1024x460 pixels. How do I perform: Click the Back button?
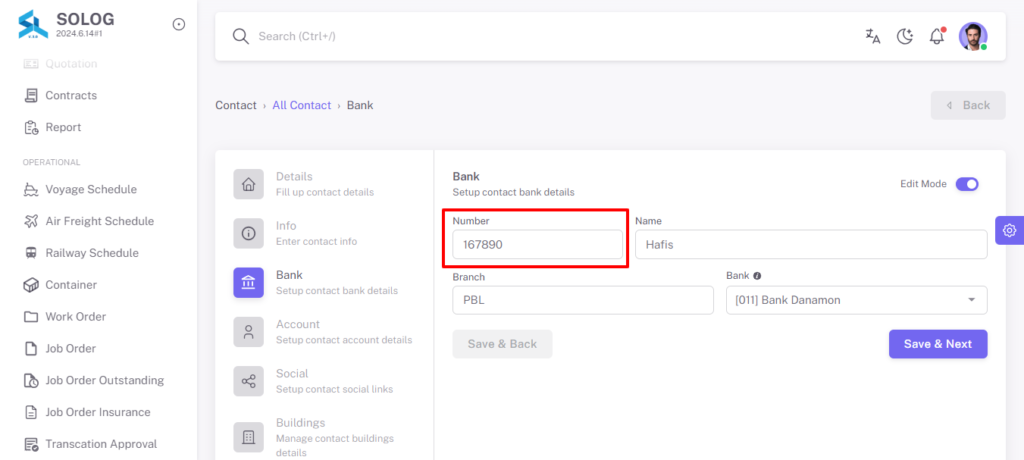click(x=968, y=105)
